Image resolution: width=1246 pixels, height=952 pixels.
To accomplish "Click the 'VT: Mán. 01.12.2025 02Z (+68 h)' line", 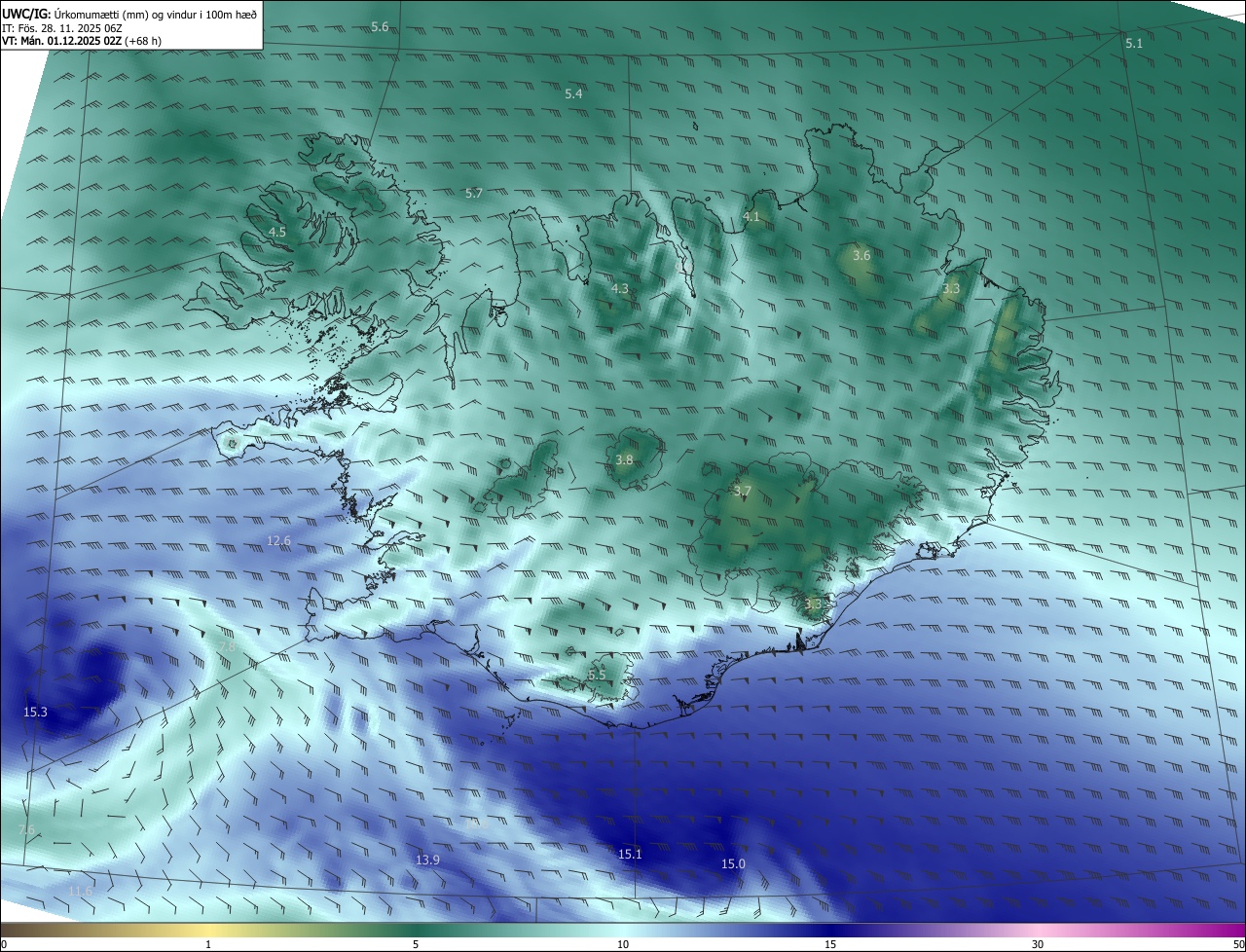I will [x=81, y=42].
